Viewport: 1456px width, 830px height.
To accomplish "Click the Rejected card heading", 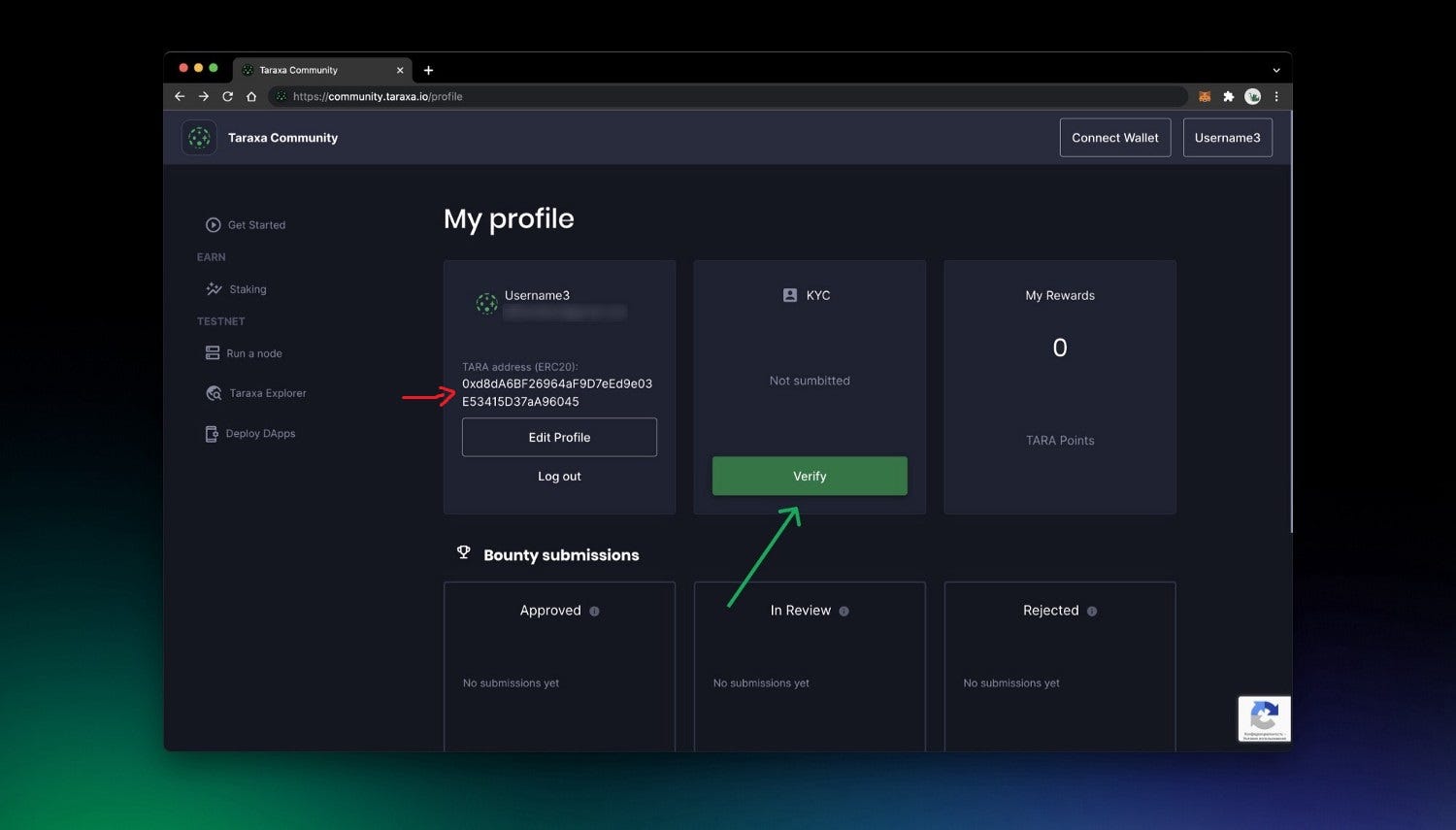I will 1051,611.
